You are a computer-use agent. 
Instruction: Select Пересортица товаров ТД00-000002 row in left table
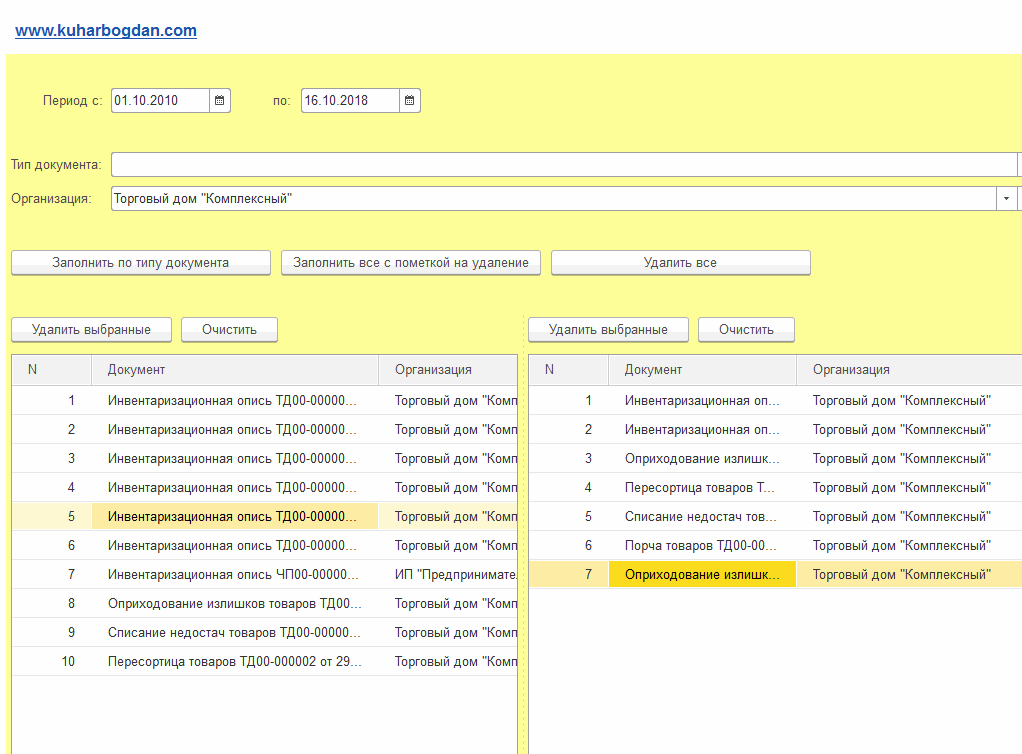232,662
